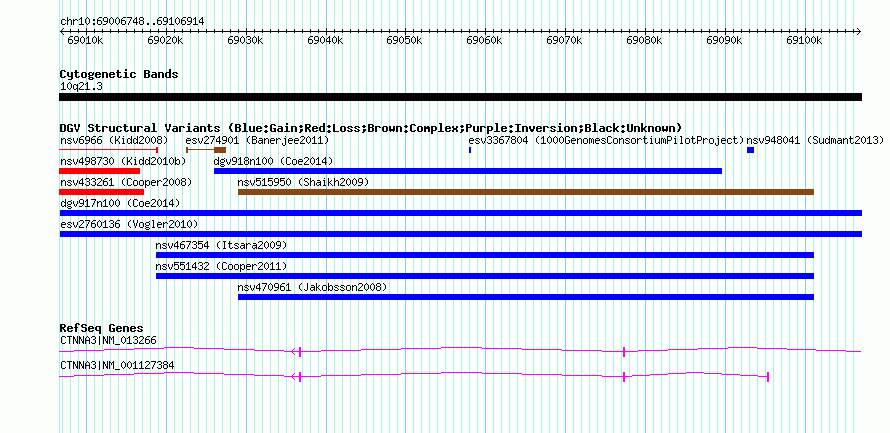This screenshot has height=433, width=890.
Task: Select the brown esv274901 complex variant glyph
Action: 206,150
